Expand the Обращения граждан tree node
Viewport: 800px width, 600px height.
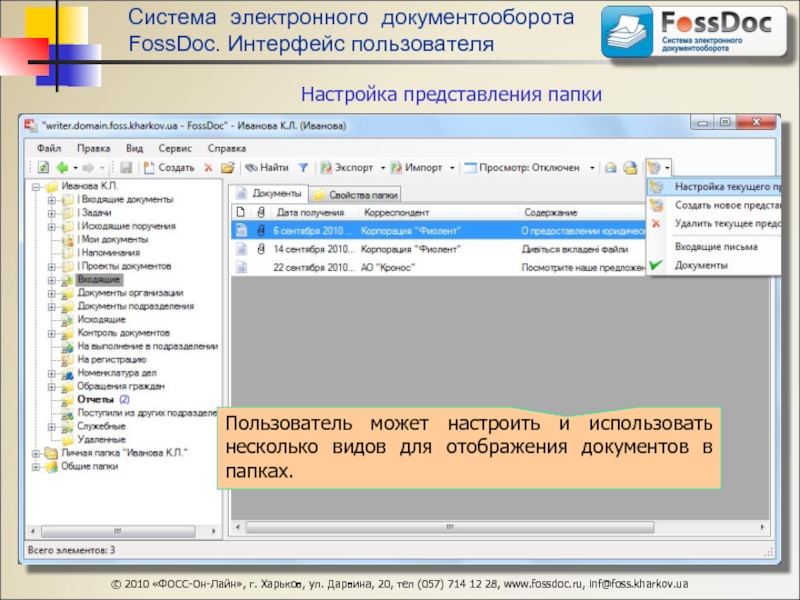click(52, 387)
